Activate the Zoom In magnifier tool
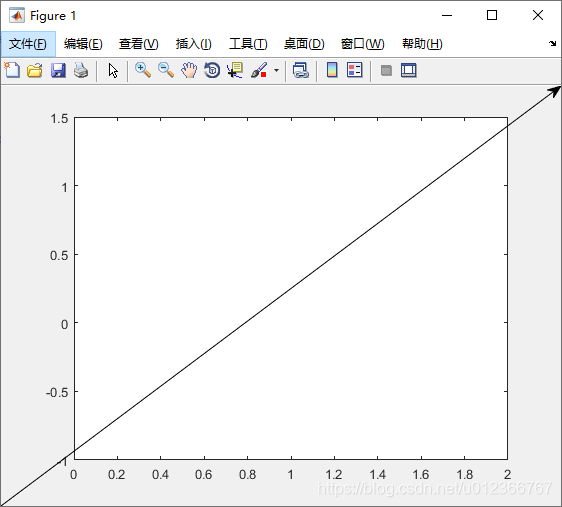Image resolution: width=562 pixels, height=507 pixels. 143,70
